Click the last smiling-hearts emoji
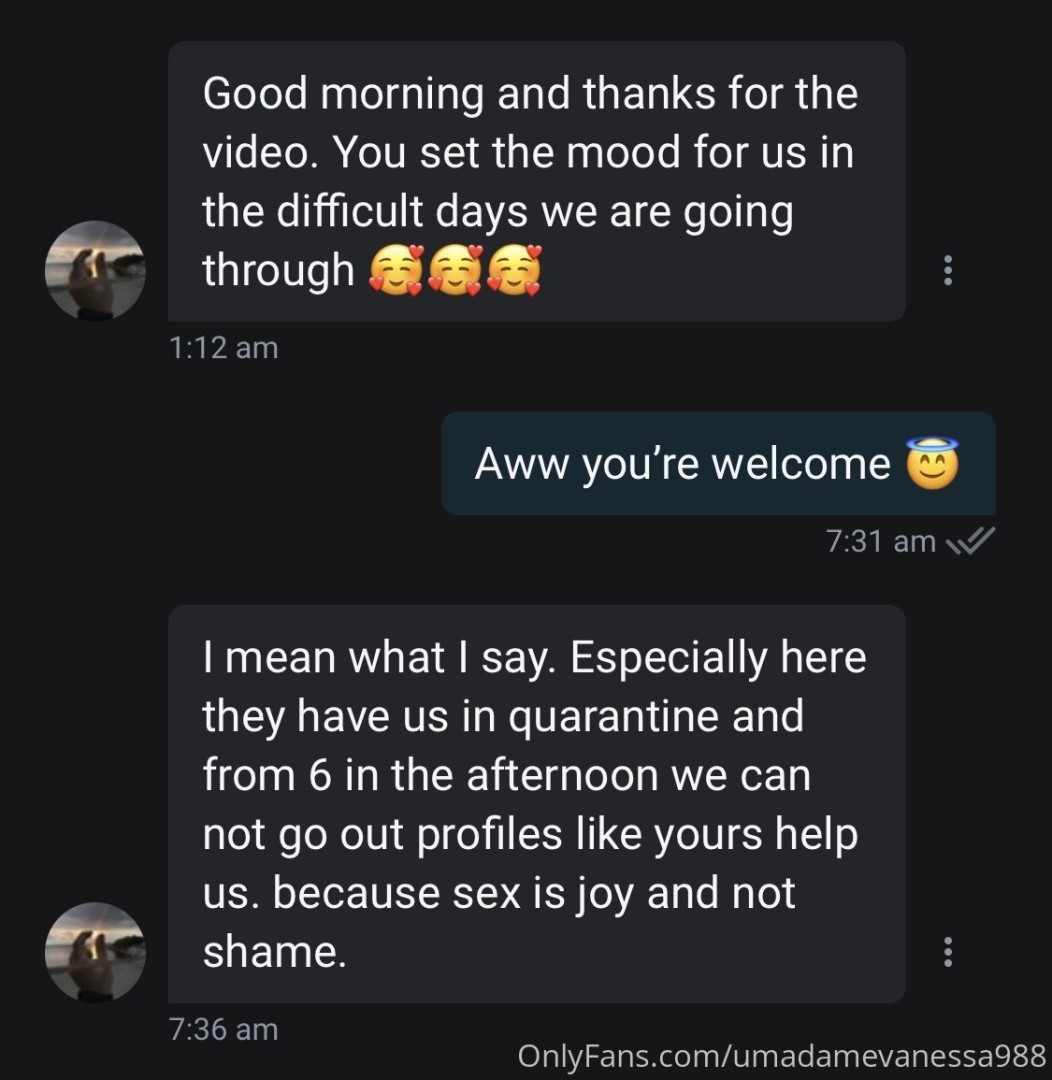Image resolution: width=1052 pixels, height=1080 pixels. coord(514,271)
